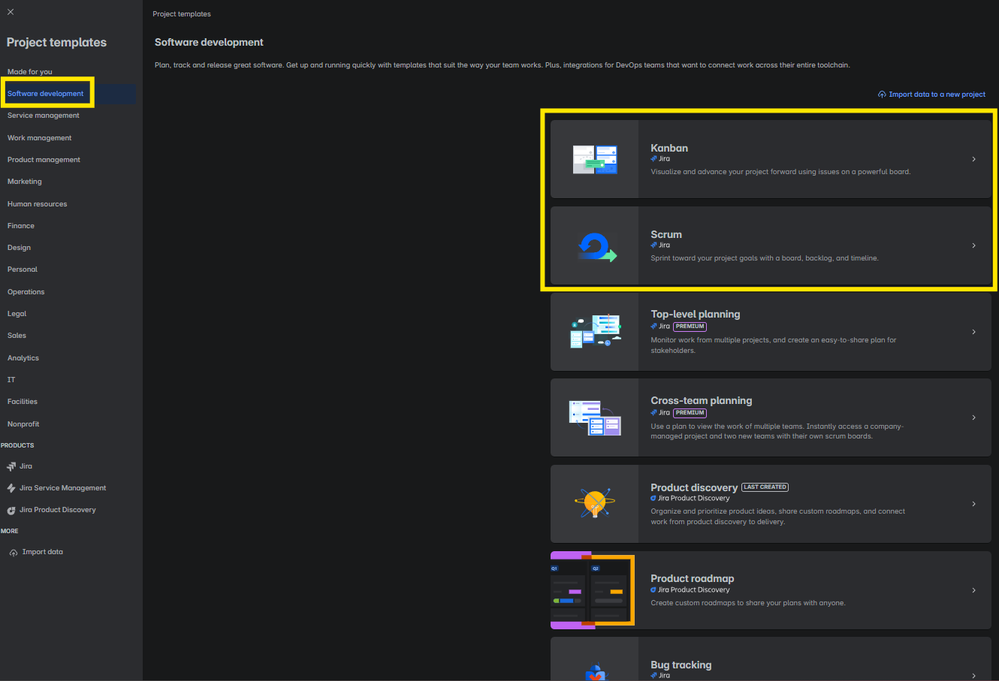999x681 pixels.
Task: Expand Kanban template with chevron
Action: 974,159
